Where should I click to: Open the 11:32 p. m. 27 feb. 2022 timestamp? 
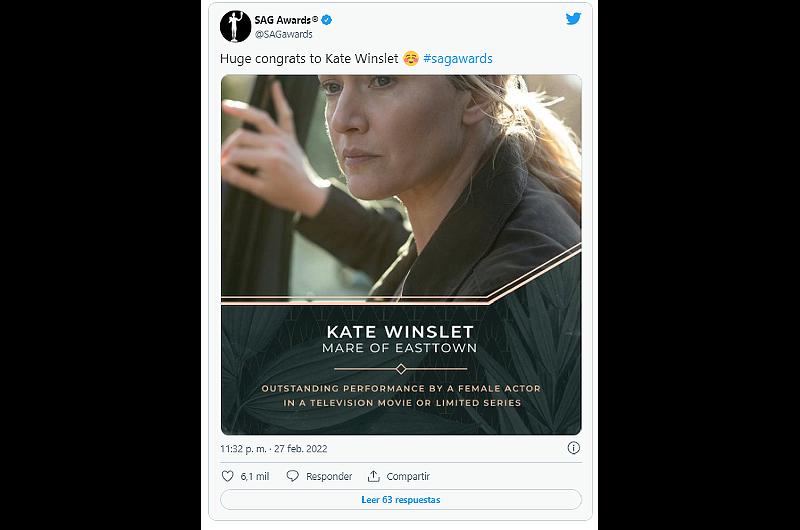273,449
